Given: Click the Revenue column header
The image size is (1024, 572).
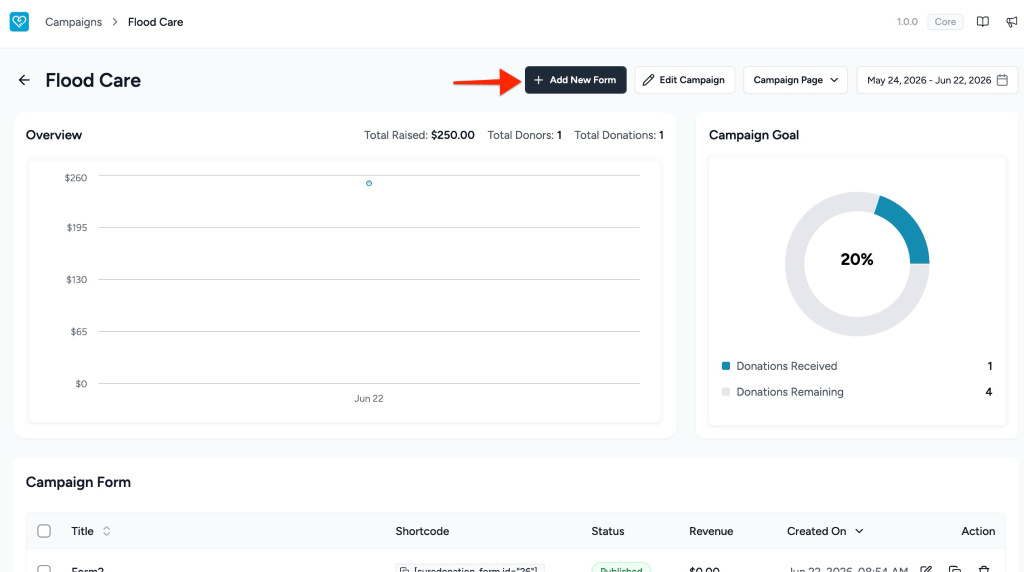Looking at the screenshot, I should coord(711,531).
